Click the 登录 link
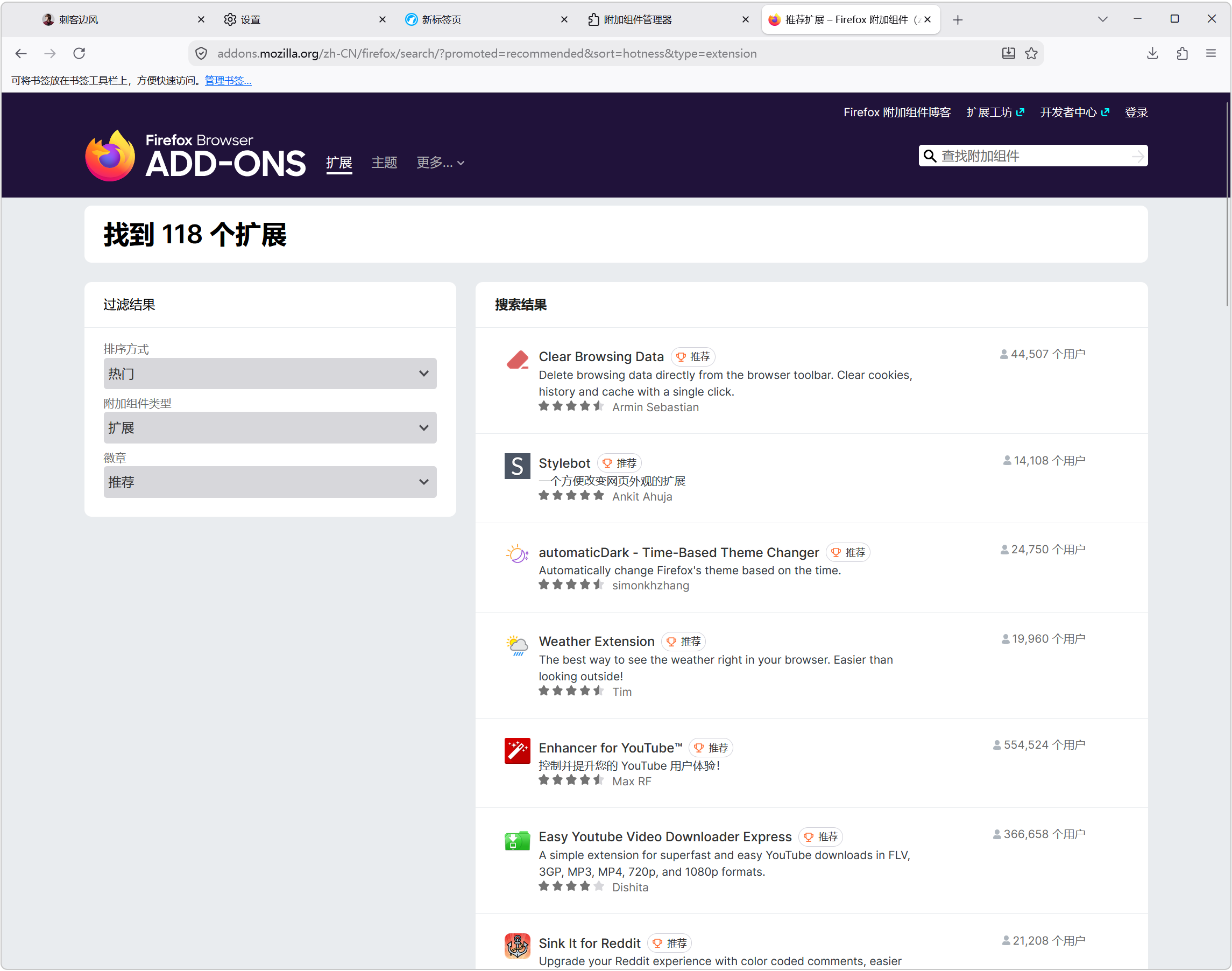The image size is (1232, 971). 1136,112
